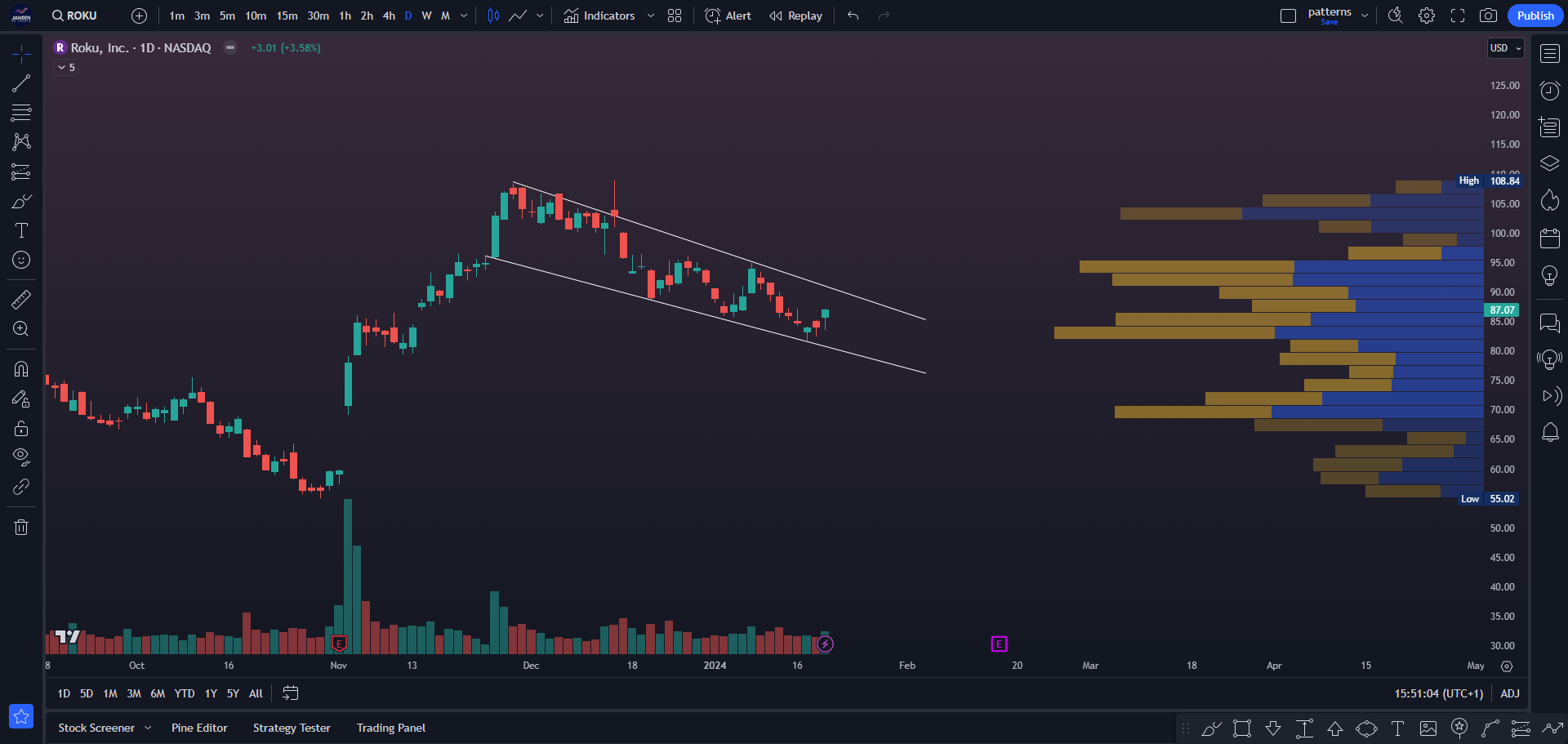Open the indicator templates grid
The height and width of the screenshot is (744, 1568).
pos(675,16)
